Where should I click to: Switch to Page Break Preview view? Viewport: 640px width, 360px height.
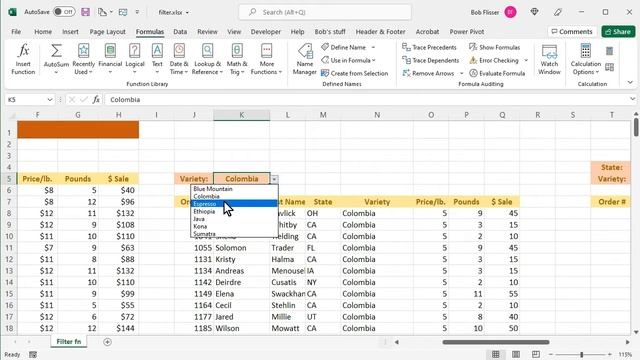(536, 354)
